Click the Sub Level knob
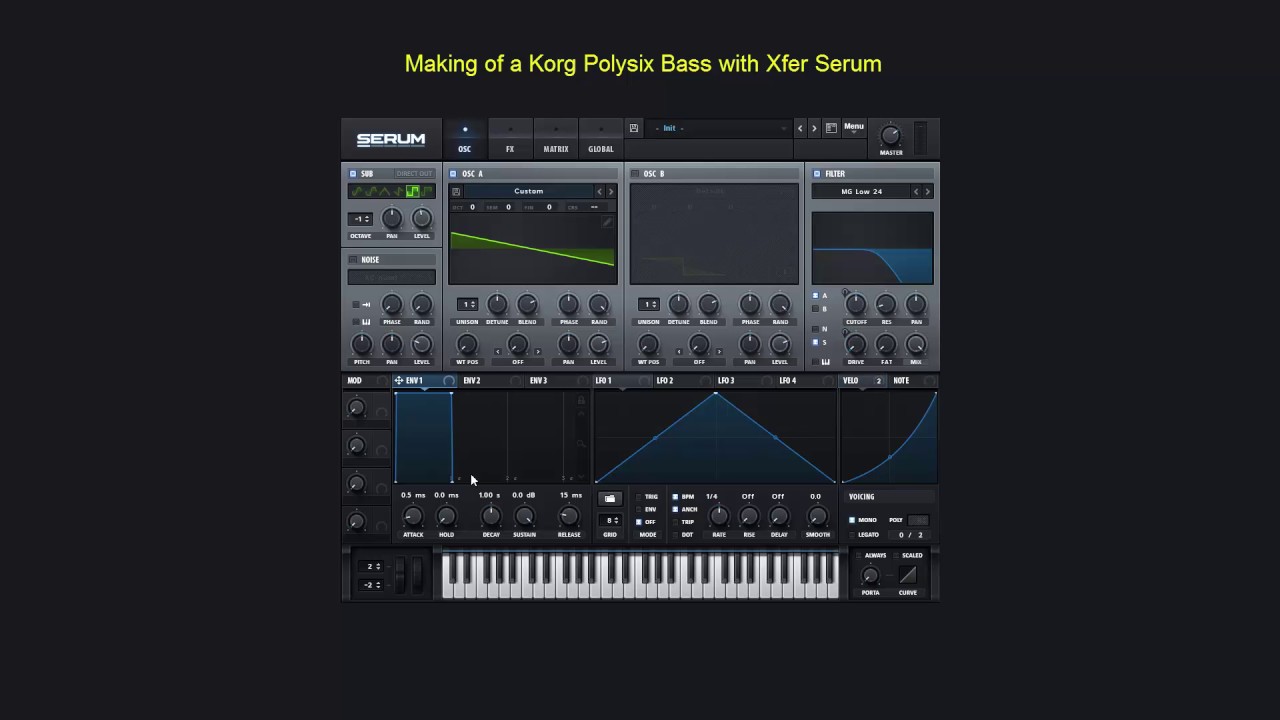 coord(422,218)
